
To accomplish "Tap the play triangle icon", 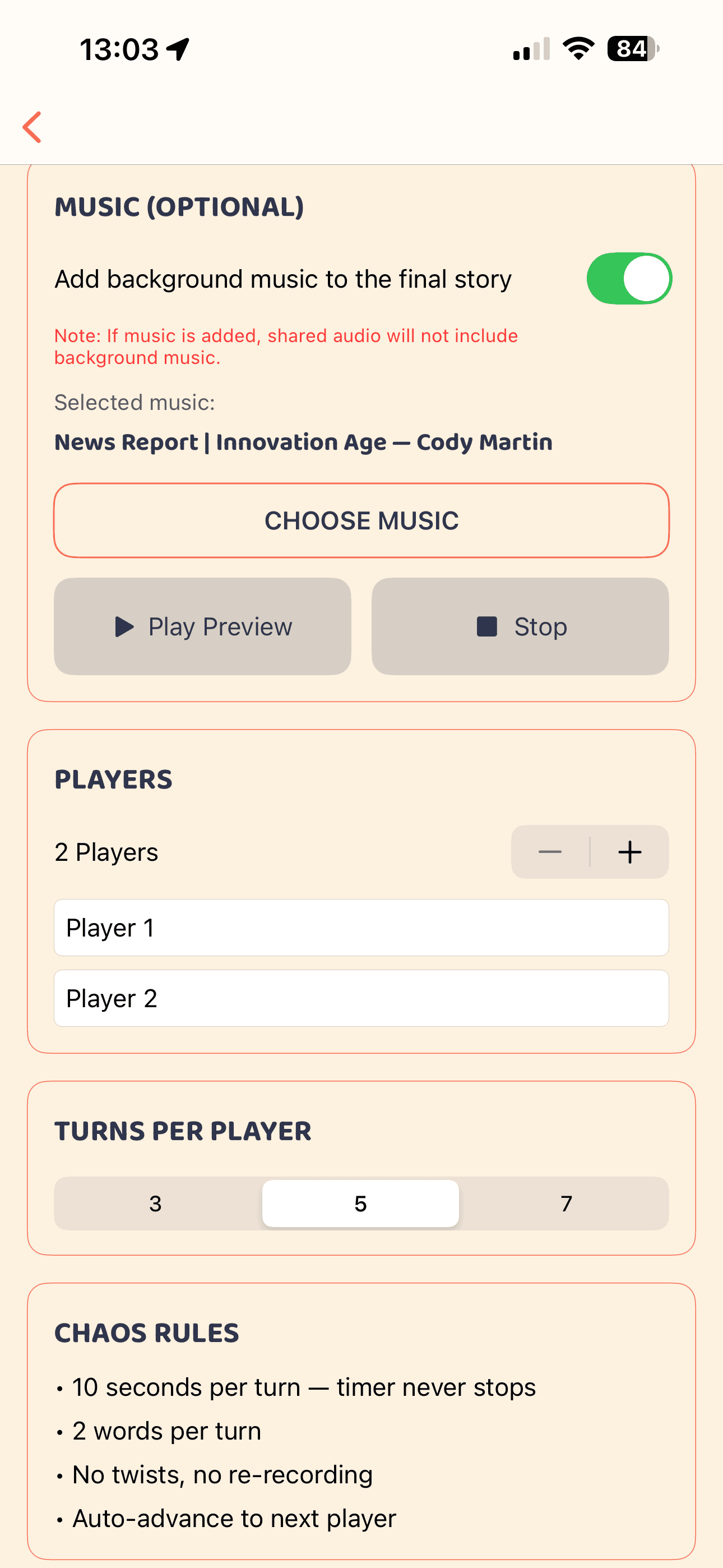I will [x=124, y=626].
